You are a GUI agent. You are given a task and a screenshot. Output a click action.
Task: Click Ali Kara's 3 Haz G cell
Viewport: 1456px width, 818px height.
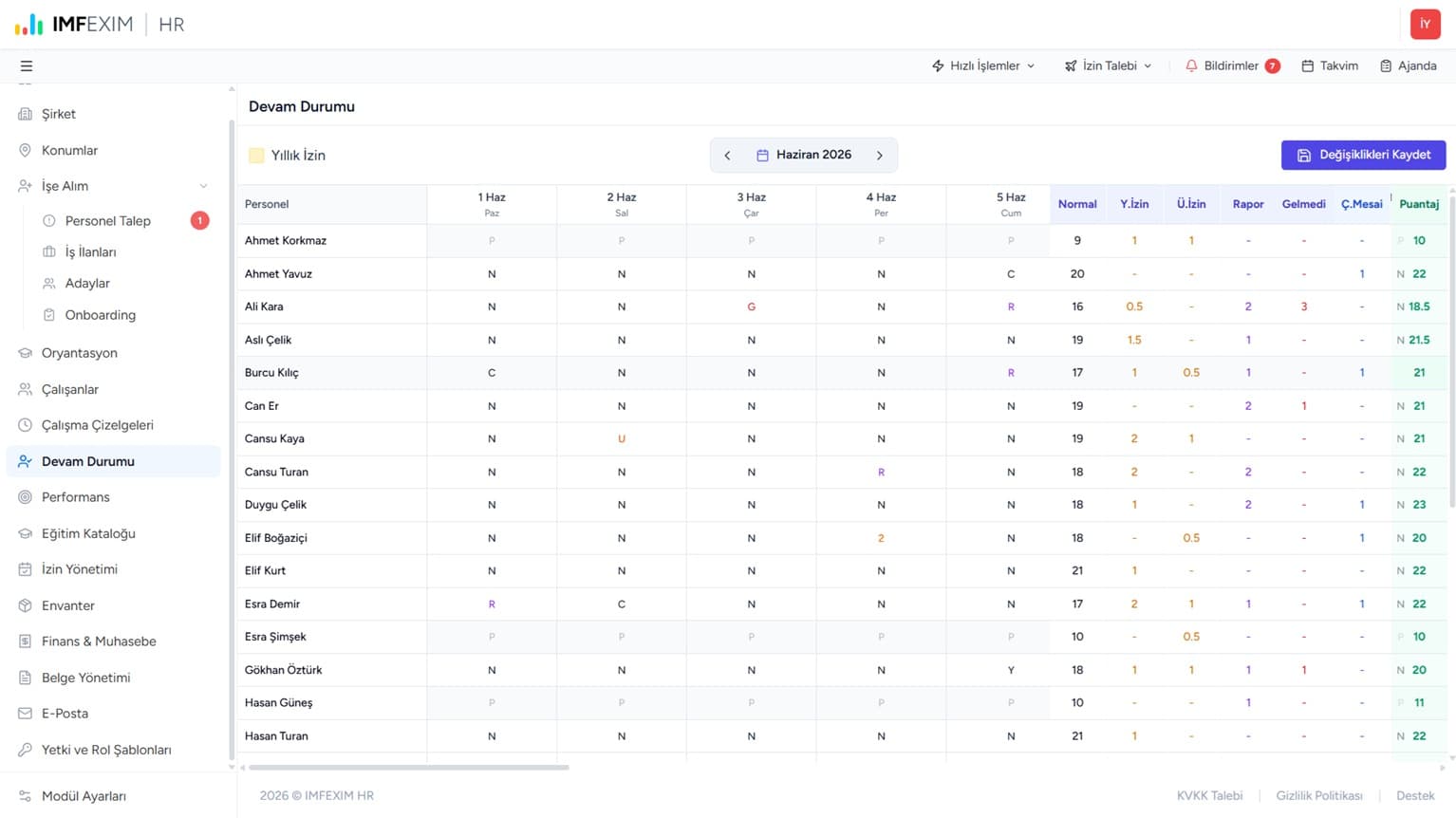click(x=751, y=307)
